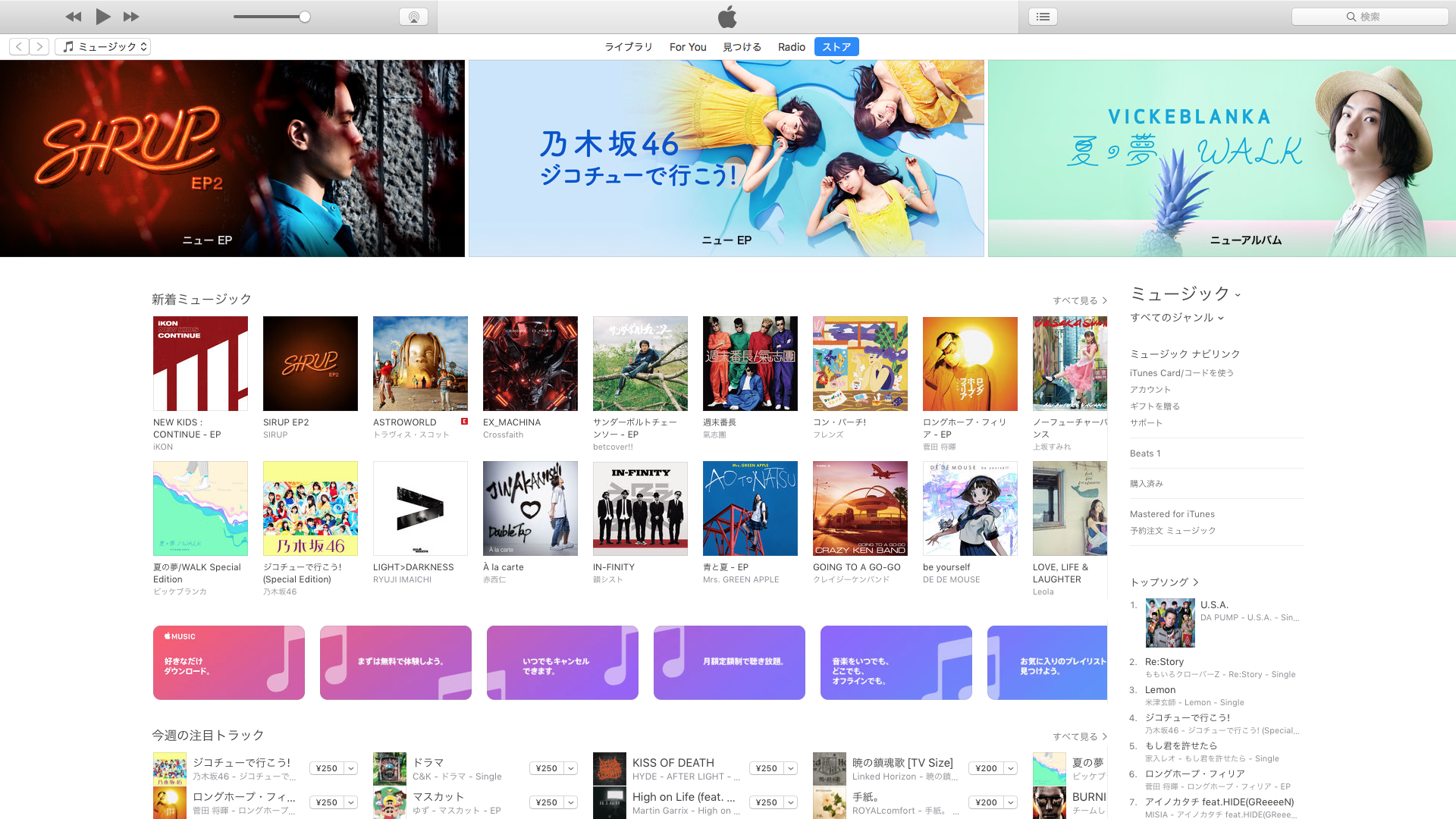Image resolution: width=1456 pixels, height=819 pixels.
Task: Buy ジコチューで行こう! track for ¥250
Action: tap(327, 768)
